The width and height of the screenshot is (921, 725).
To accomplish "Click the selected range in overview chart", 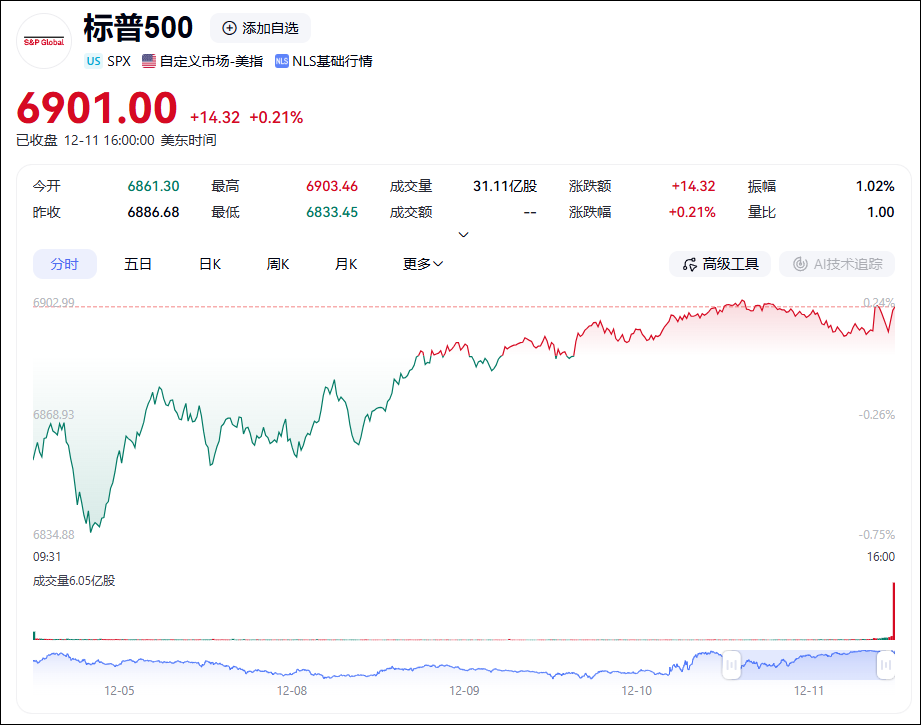I will tap(809, 665).
